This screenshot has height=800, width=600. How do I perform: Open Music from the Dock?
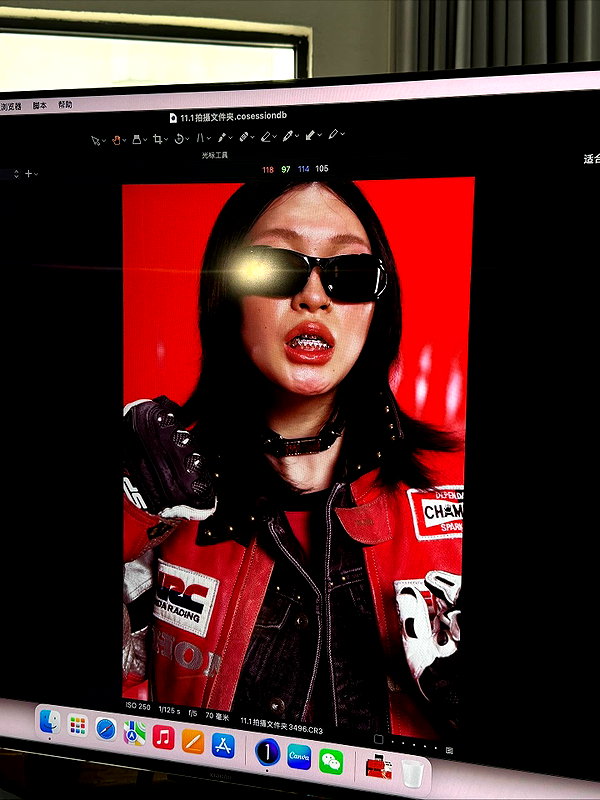click(x=163, y=738)
